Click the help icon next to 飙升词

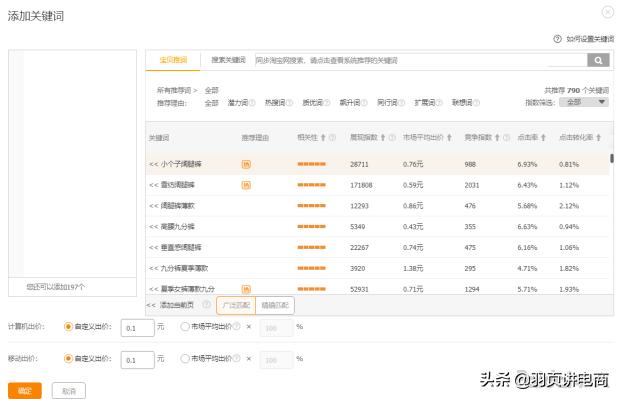(364, 103)
